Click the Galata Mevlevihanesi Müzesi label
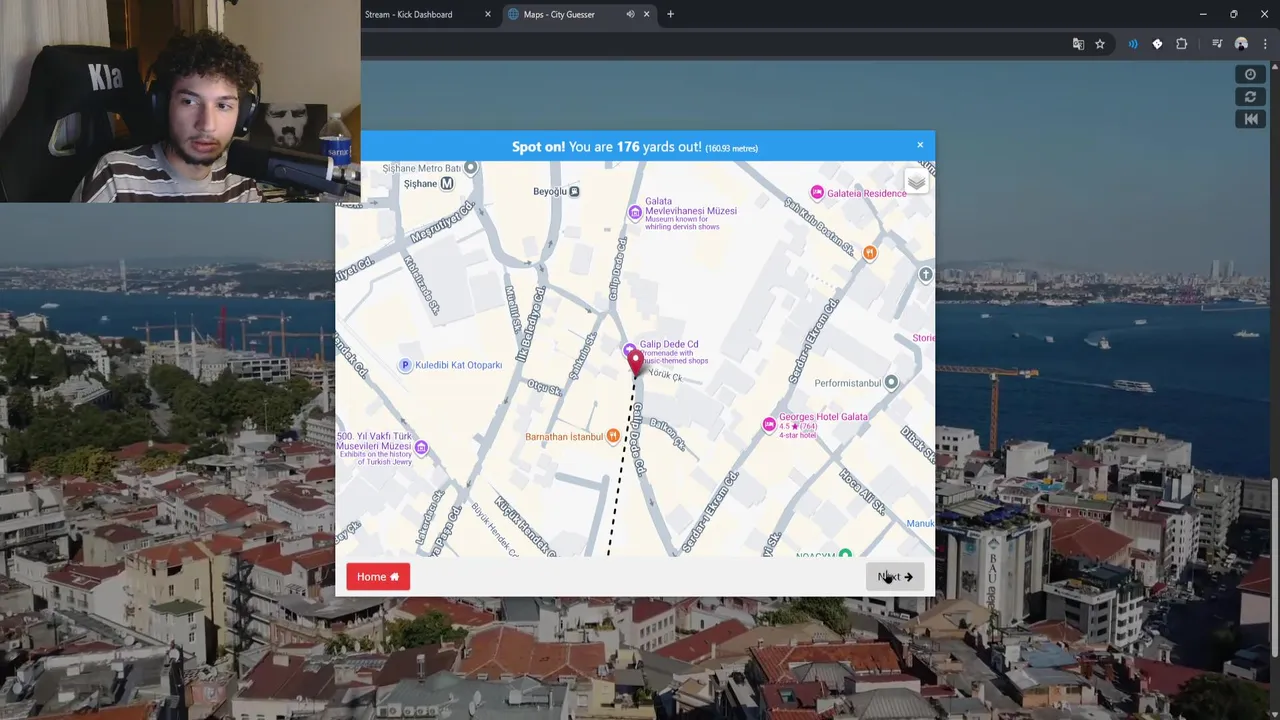The width and height of the screenshot is (1280, 720). pyautogui.click(x=691, y=206)
